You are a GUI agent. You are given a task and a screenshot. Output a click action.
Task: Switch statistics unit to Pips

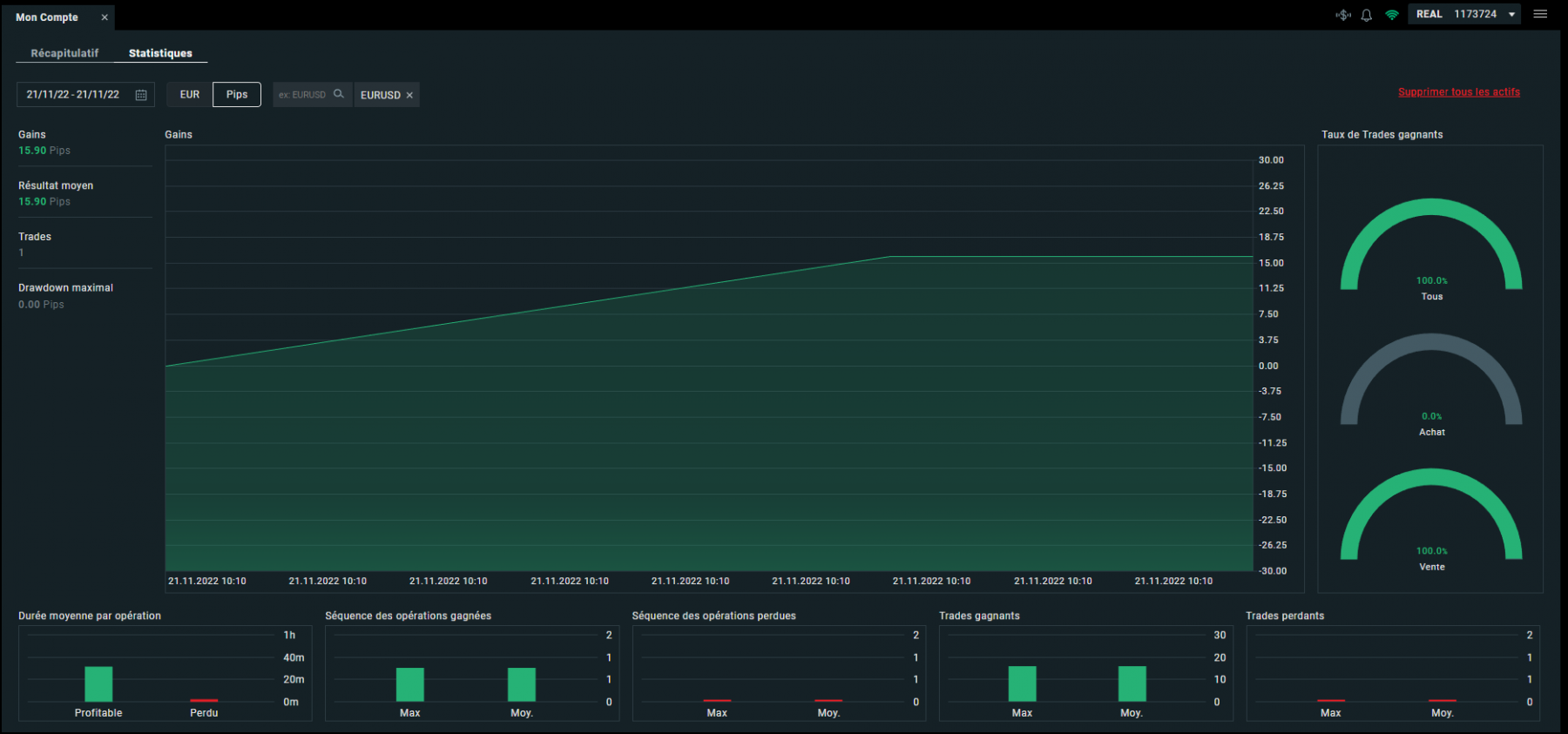click(x=237, y=95)
